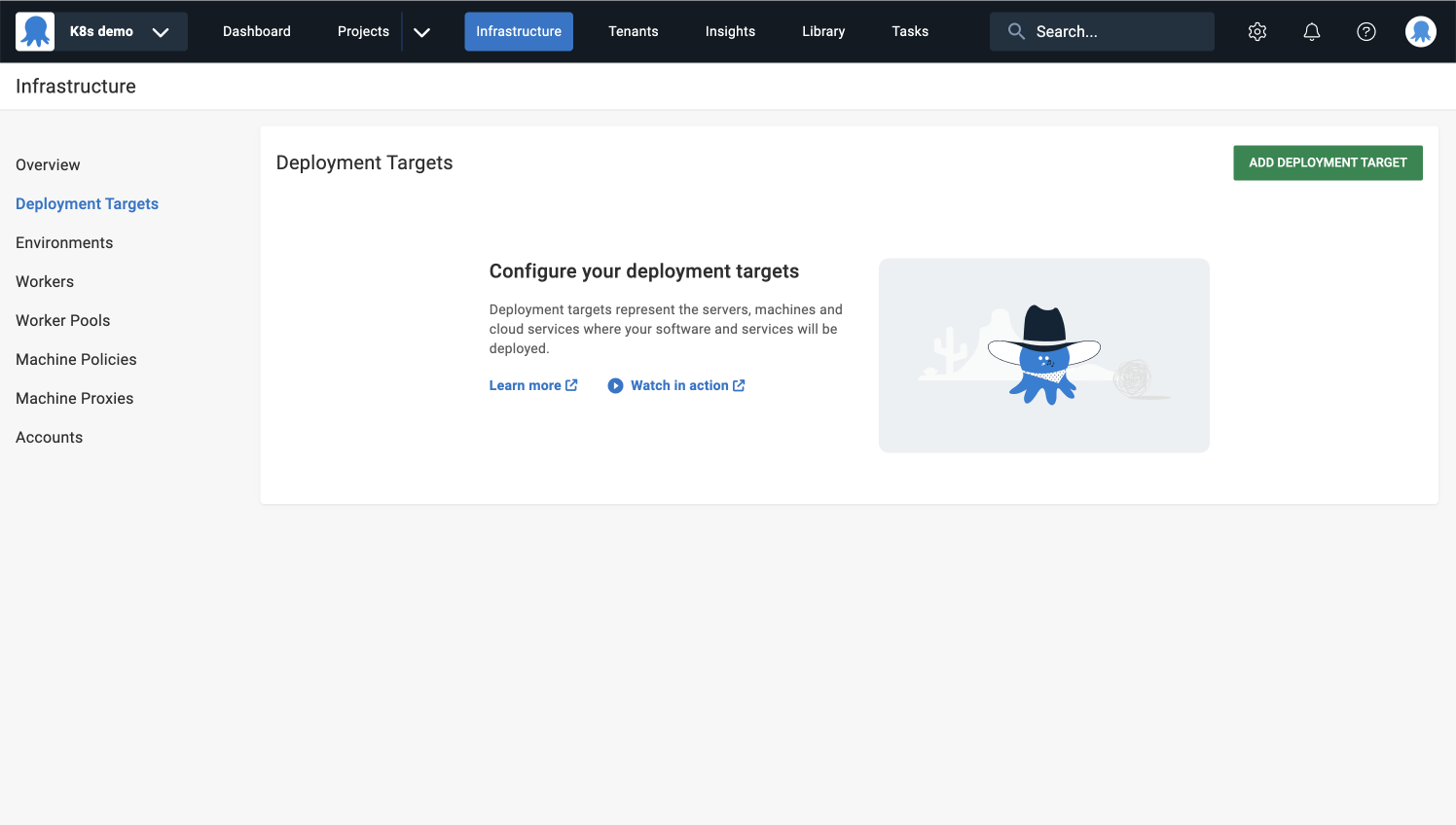
Task: Open the settings gear menu
Action: coord(1256,31)
